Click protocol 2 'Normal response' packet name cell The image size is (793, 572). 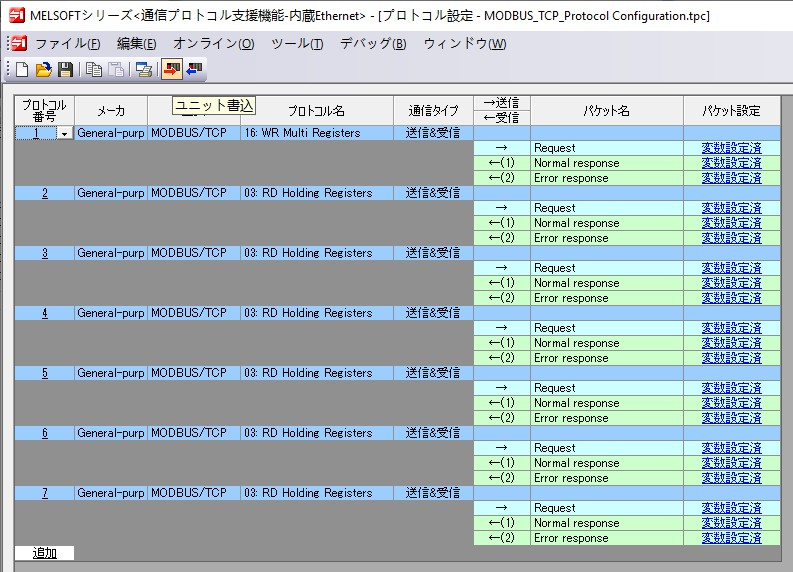tap(607, 223)
